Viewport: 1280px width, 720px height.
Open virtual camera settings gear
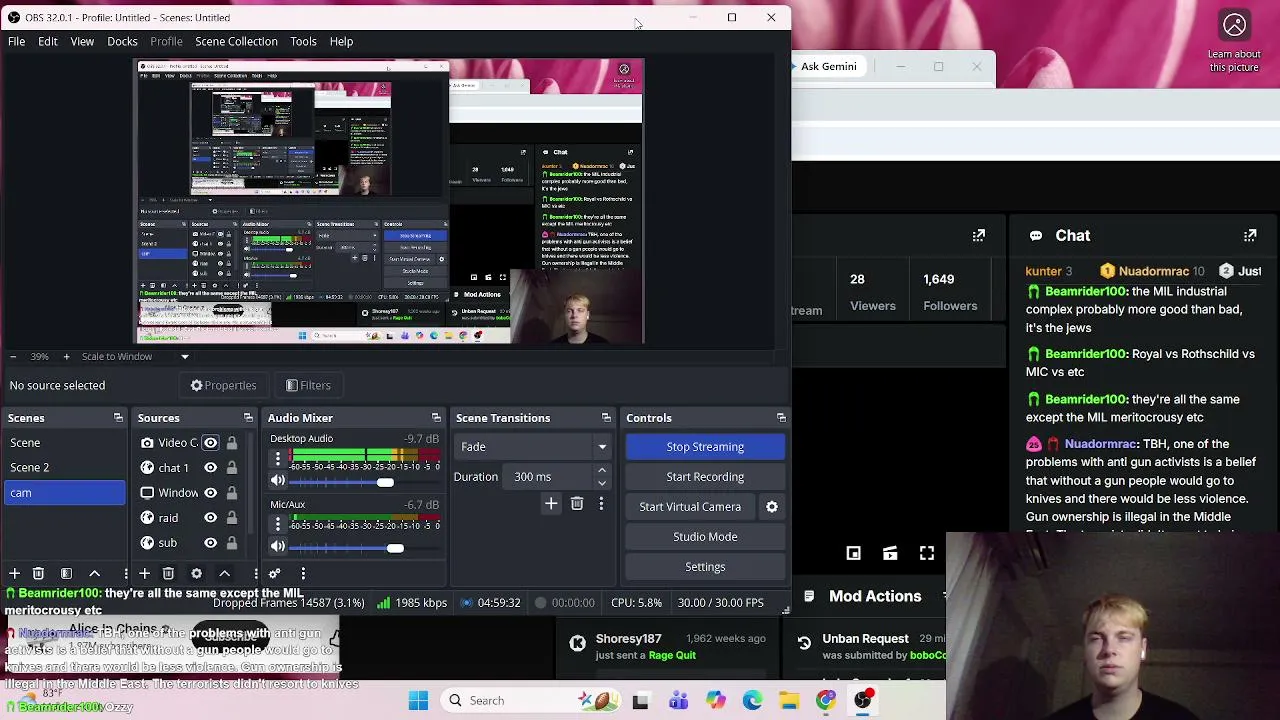(772, 507)
